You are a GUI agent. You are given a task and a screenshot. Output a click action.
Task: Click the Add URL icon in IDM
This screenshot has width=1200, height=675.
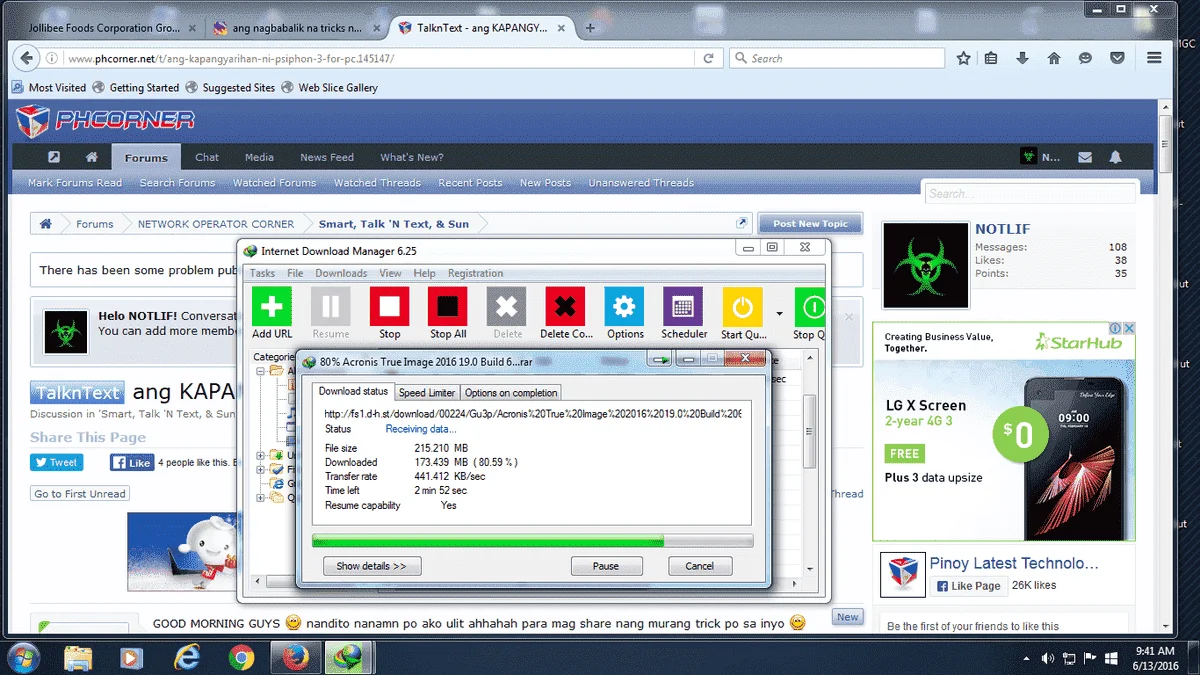(272, 306)
